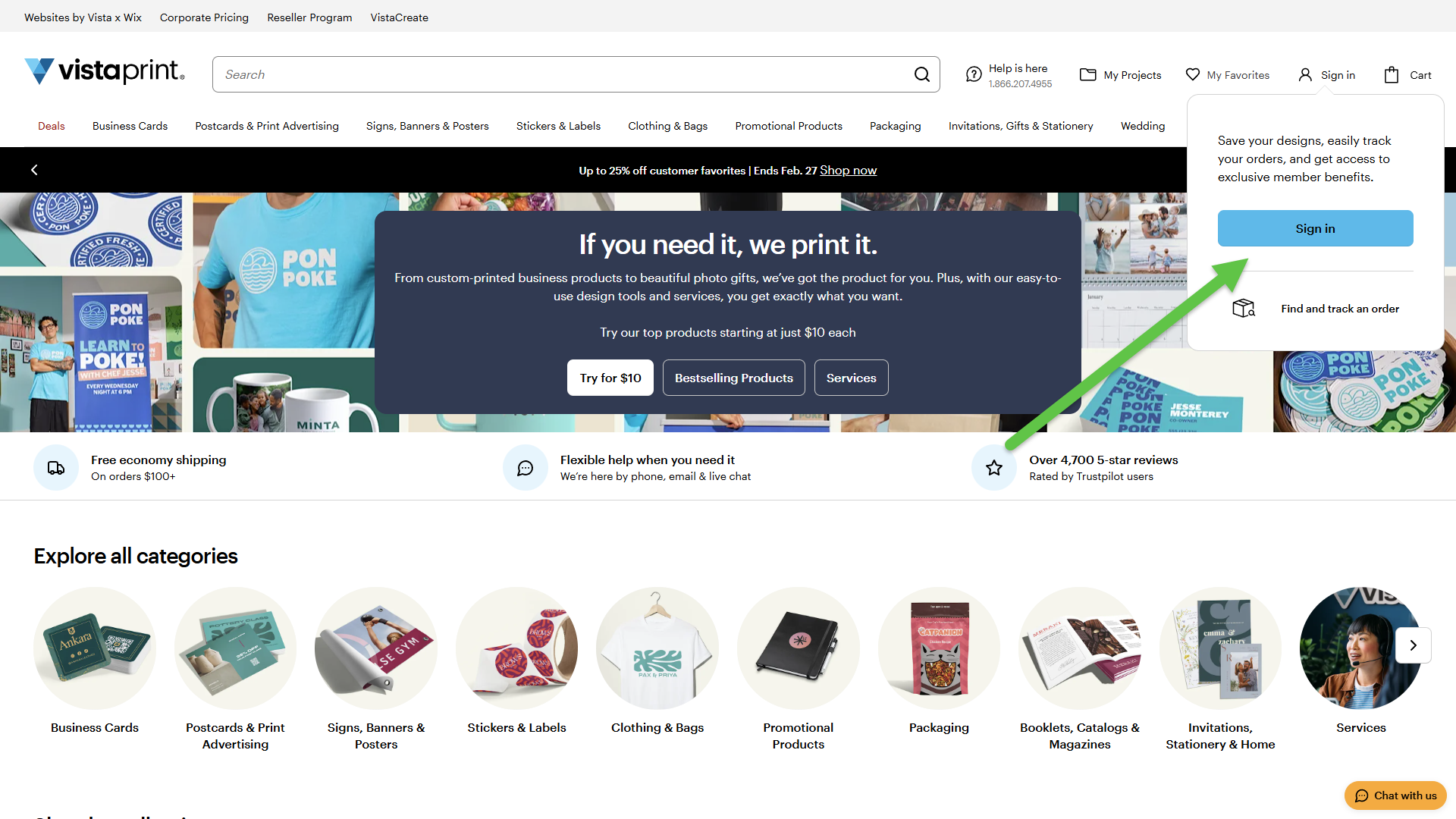Open My Projects folder icon
The image size is (1456, 819).
pyautogui.click(x=1088, y=74)
